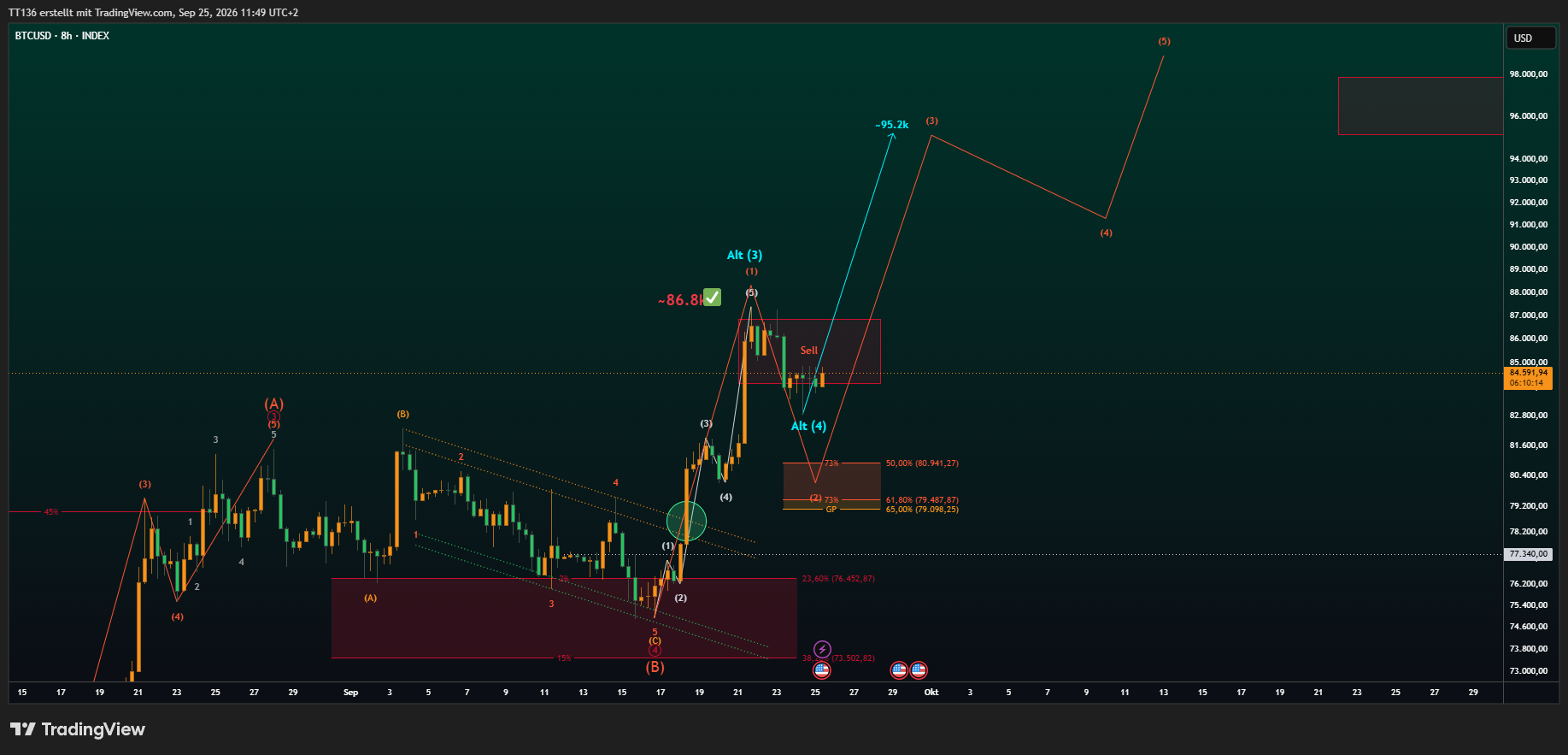This screenshot has width=1568, height=755.
Task: Click the 'Sell' zone label
Action: (809, 351)
